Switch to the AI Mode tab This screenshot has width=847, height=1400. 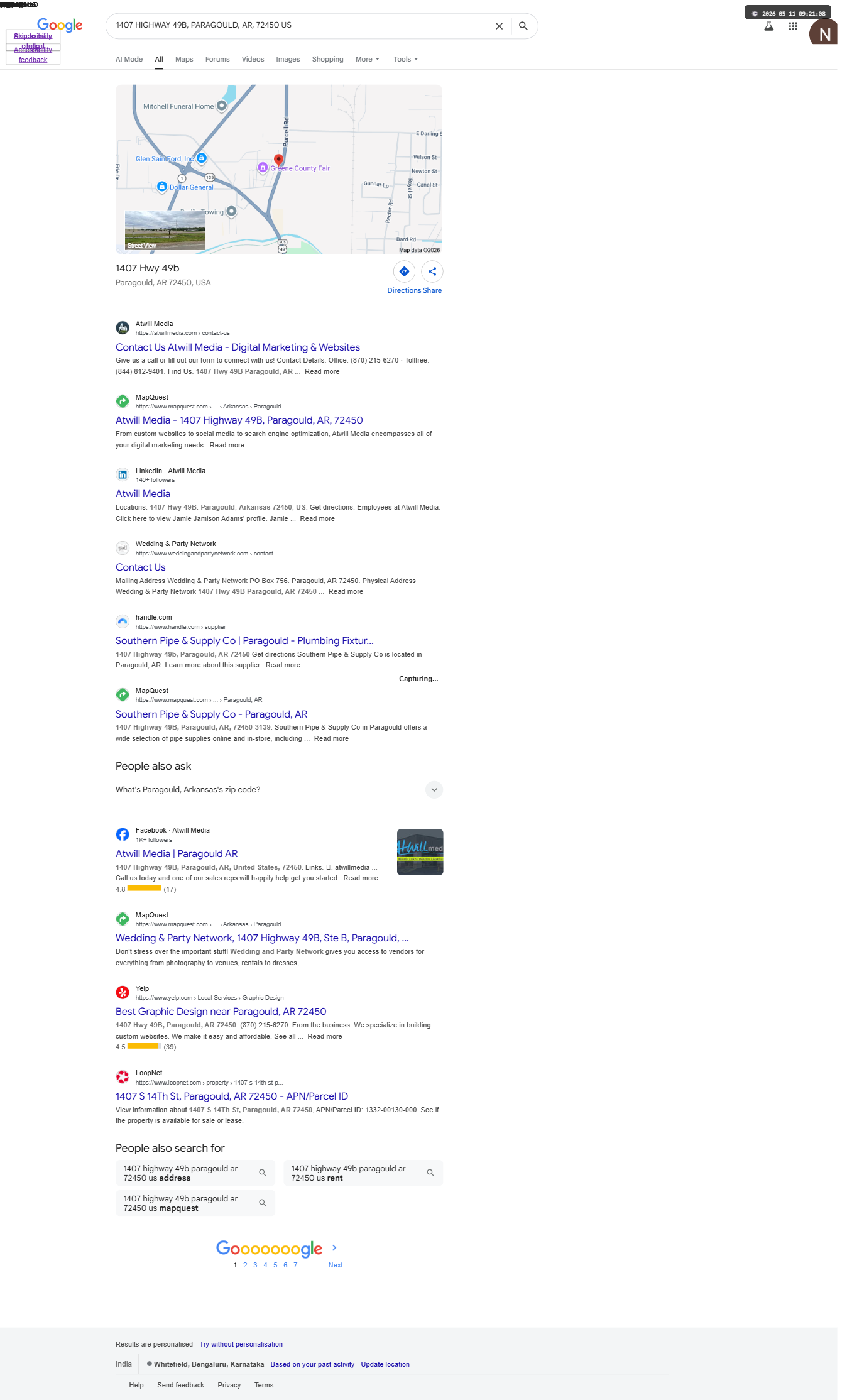coord(129,59)
